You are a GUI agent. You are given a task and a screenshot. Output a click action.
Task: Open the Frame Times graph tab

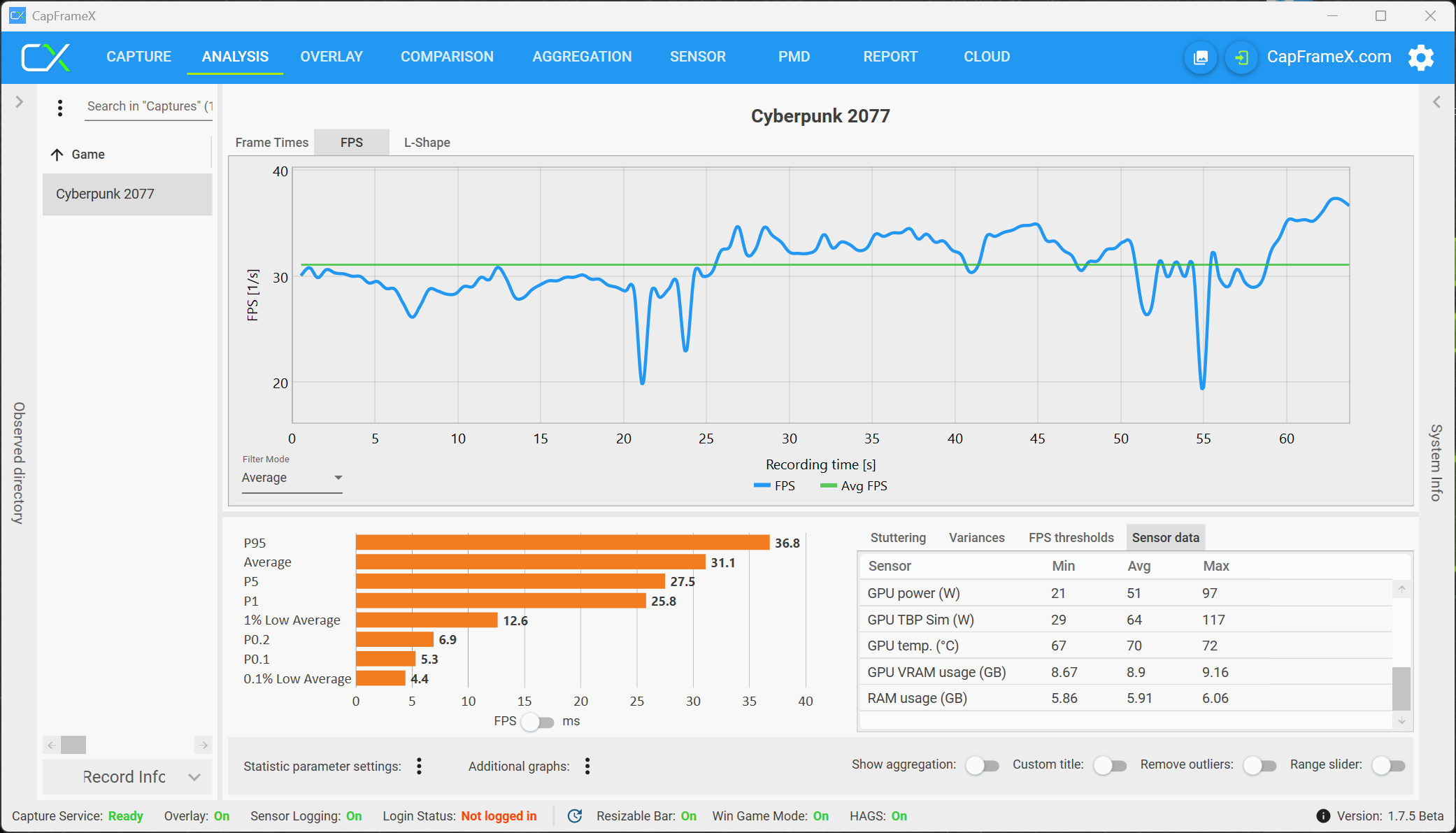(x=271, y=143)
